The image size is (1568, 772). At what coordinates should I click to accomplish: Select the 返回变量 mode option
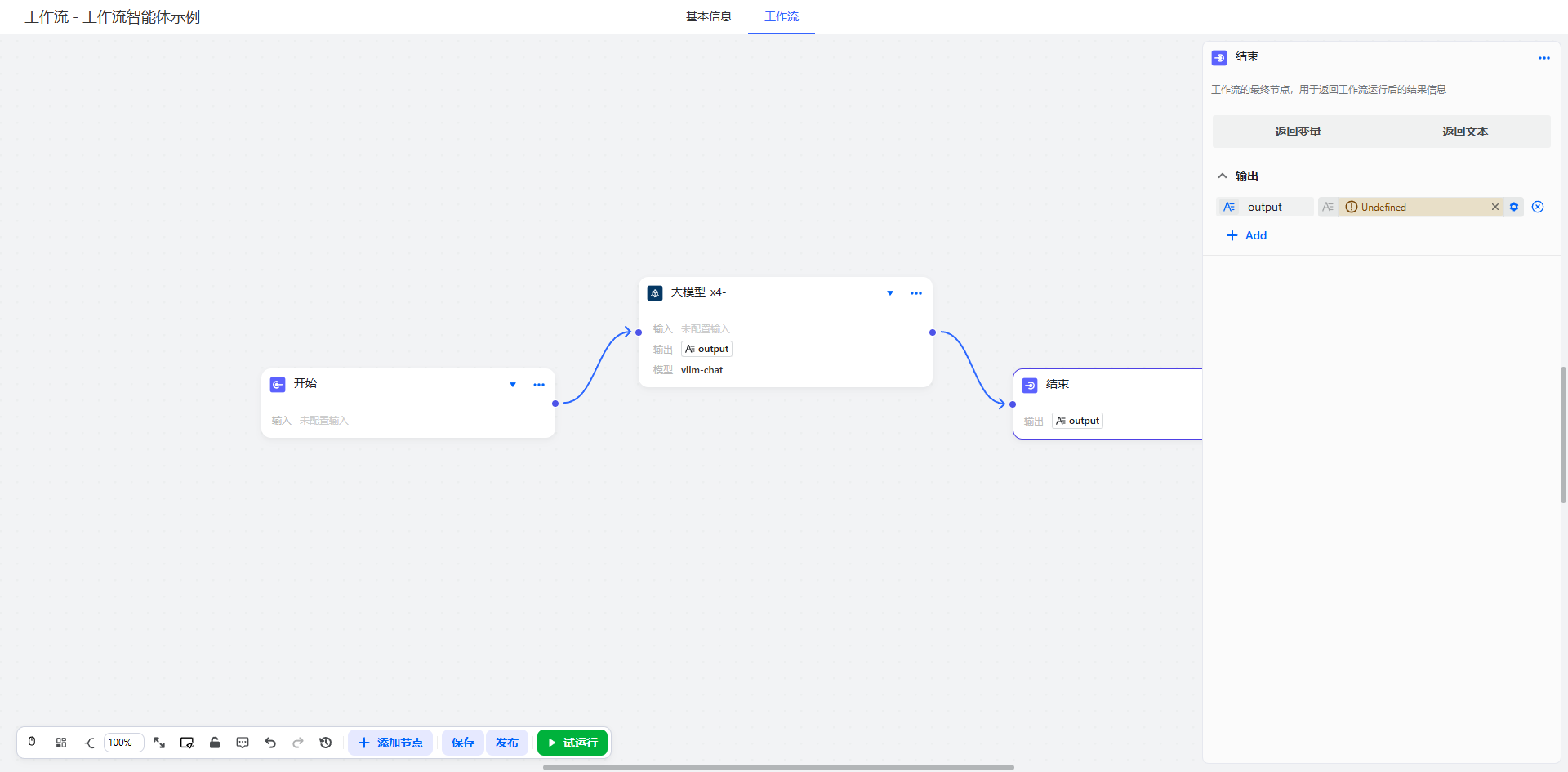(1298, 132)
